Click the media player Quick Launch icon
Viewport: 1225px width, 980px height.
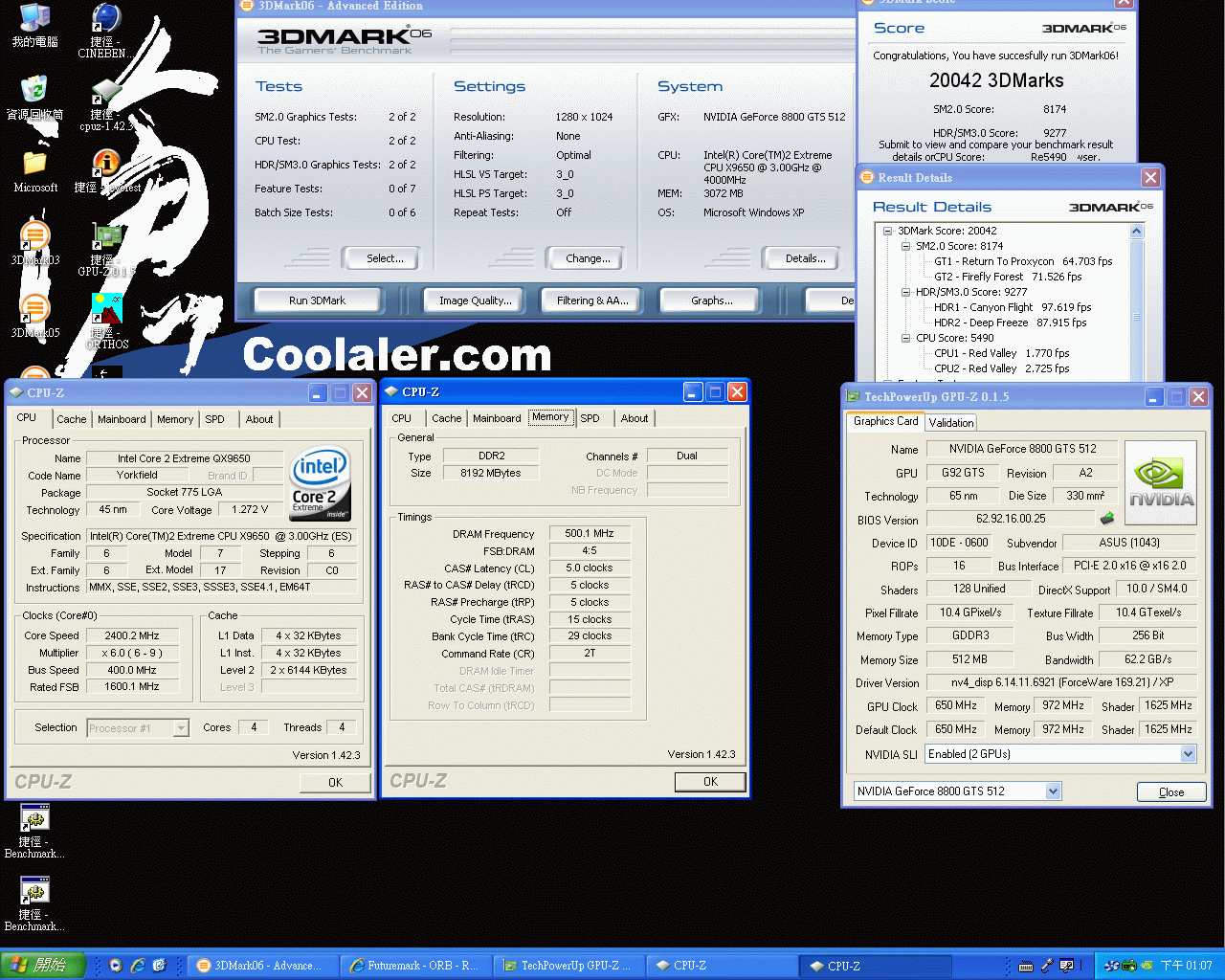coord(116,966)
